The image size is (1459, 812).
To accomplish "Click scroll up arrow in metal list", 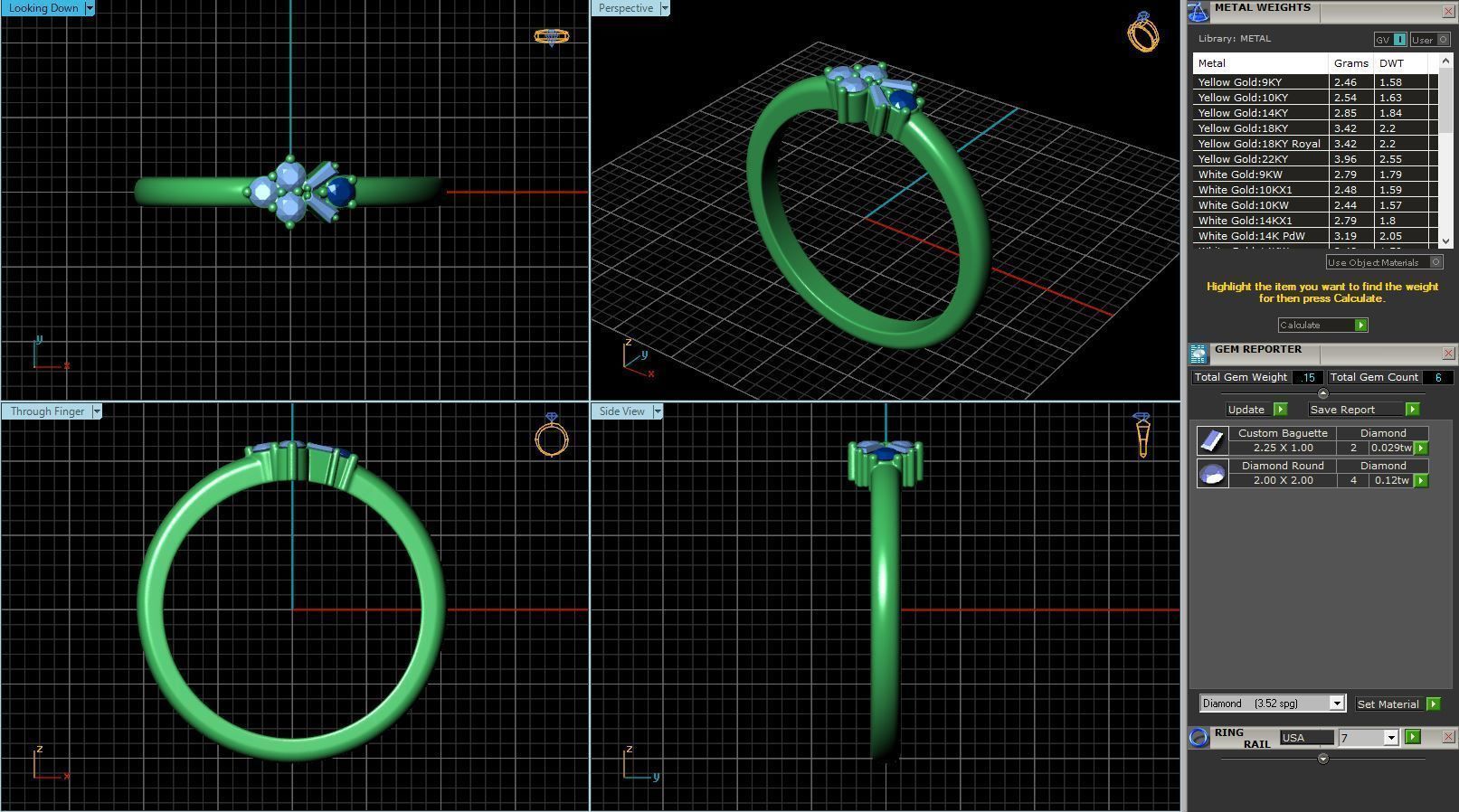I will [x=1445, y=61].
